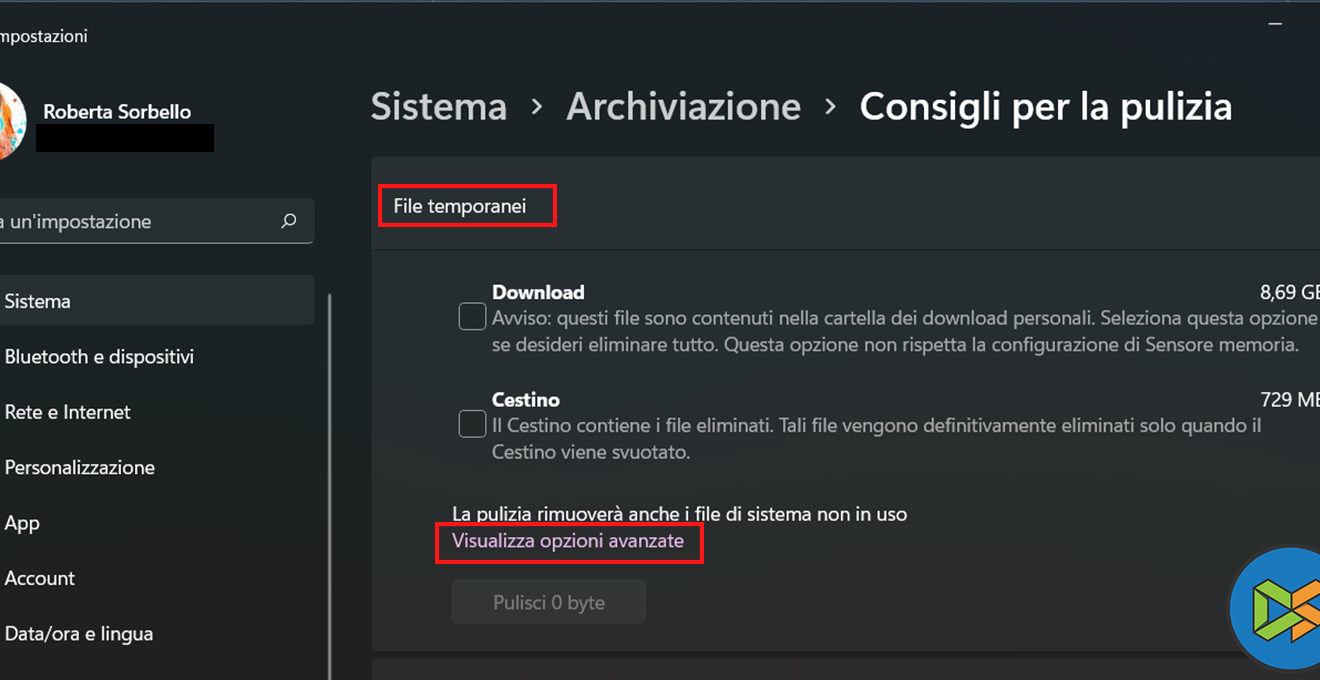Screen dimensions: 1320x680
Task: Open Visualizza opzioni avanzate link
Action: [x=568, y=541]
